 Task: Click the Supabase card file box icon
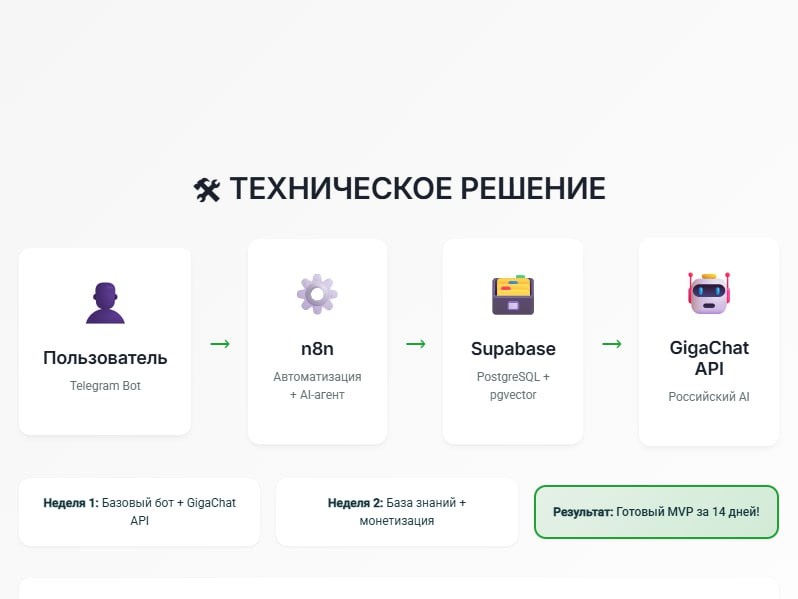coord(513,295)
